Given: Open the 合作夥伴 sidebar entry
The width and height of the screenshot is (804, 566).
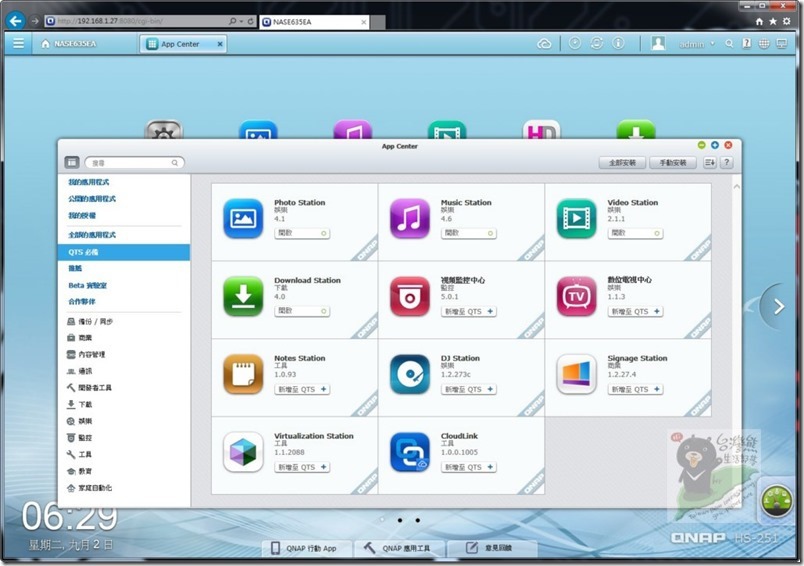Looking at the screenshot, I should click(82, 301).
